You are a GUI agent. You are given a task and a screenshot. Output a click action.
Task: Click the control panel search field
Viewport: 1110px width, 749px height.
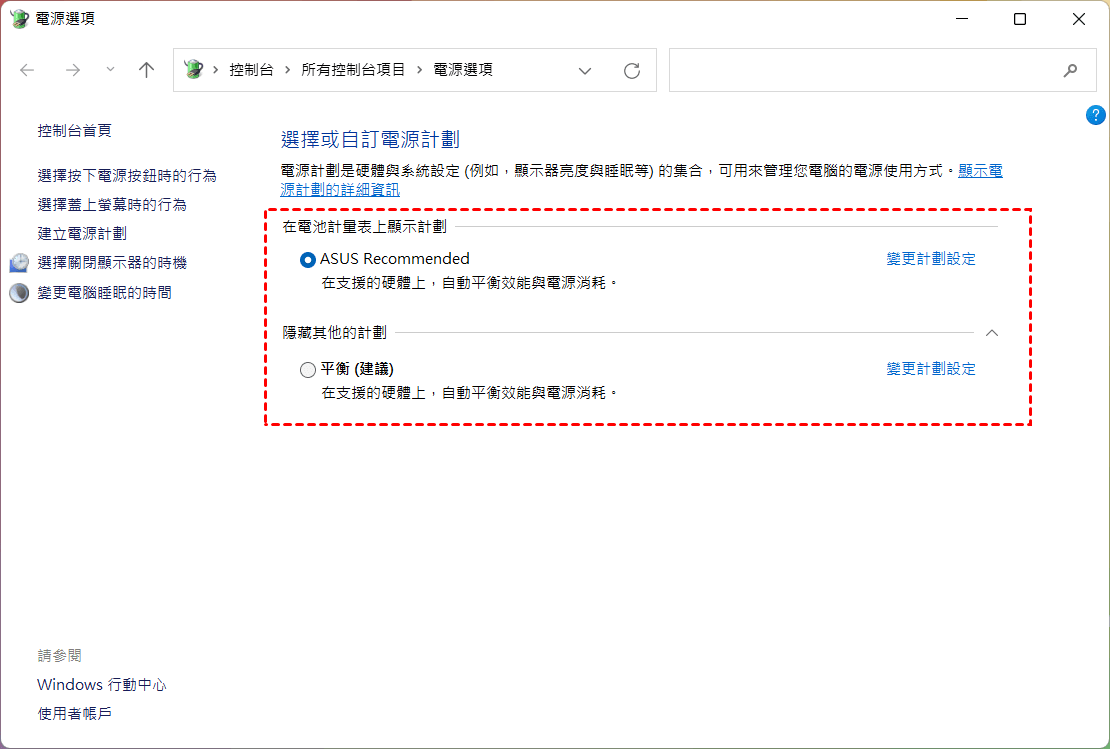coord(860,70)
